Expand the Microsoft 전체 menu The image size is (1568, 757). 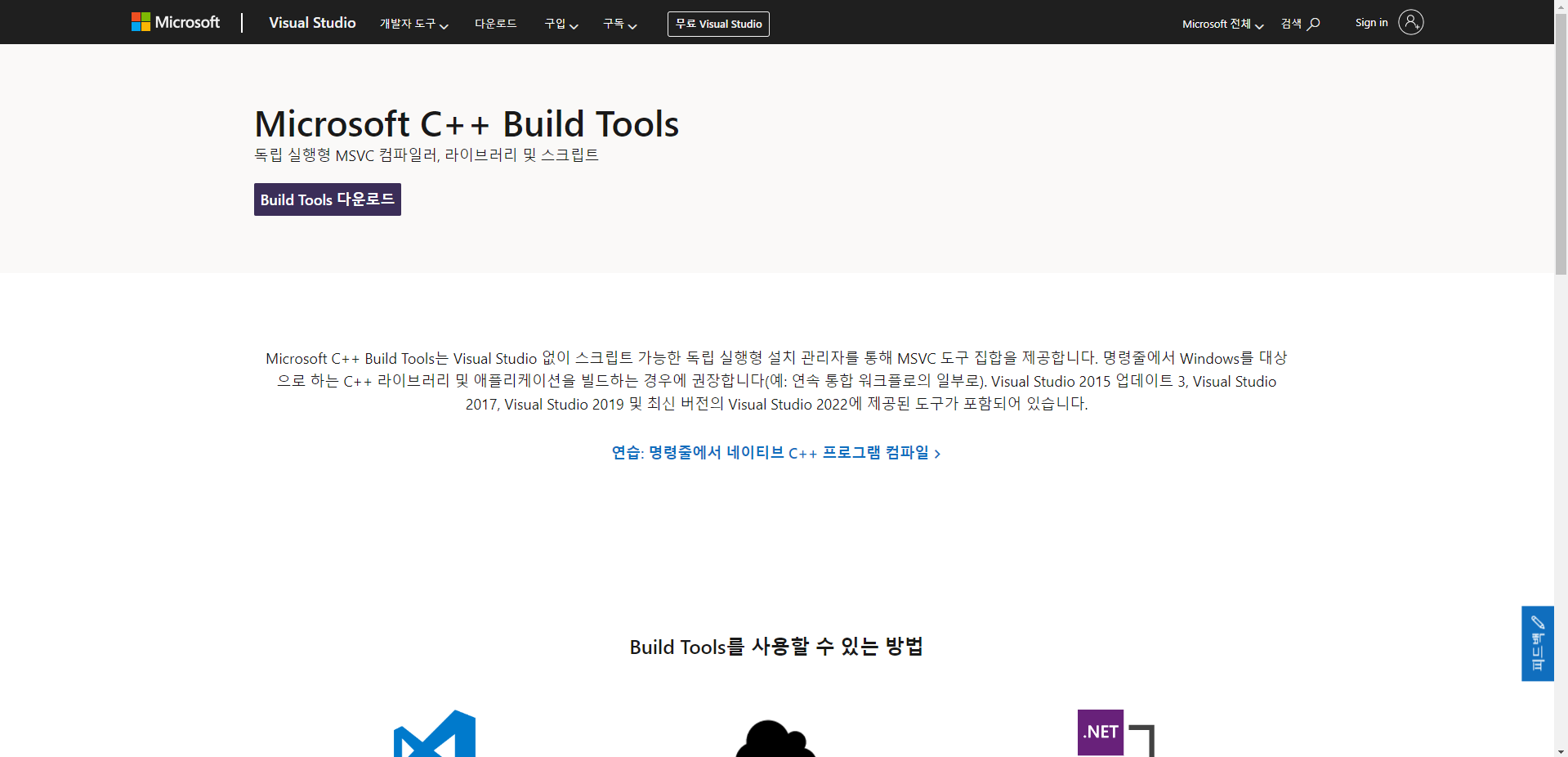coord(1222,24)
